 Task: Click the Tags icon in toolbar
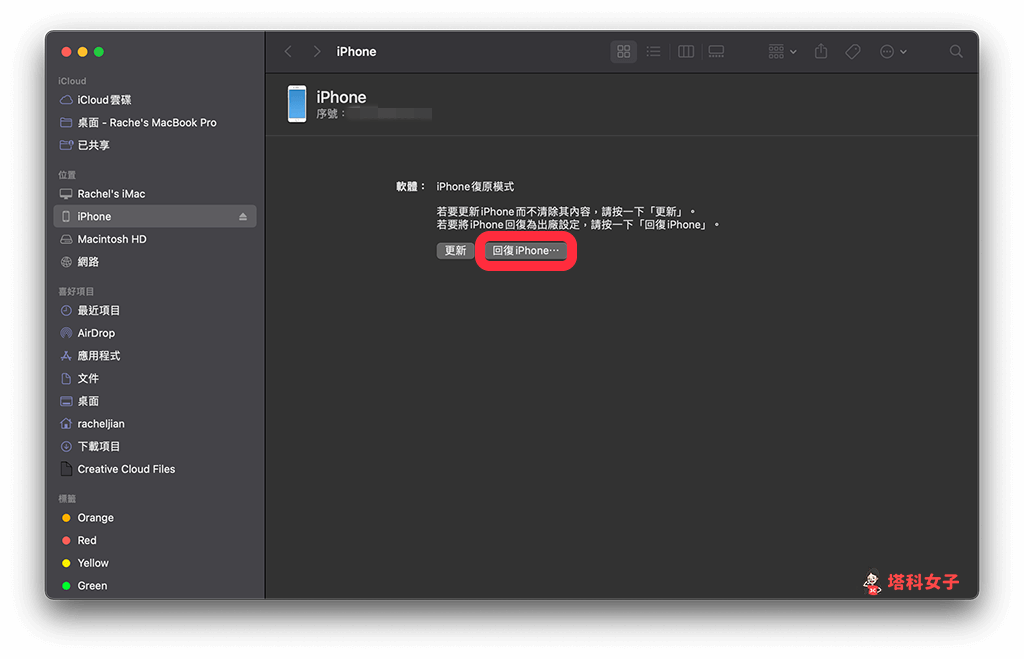(853, 52)
